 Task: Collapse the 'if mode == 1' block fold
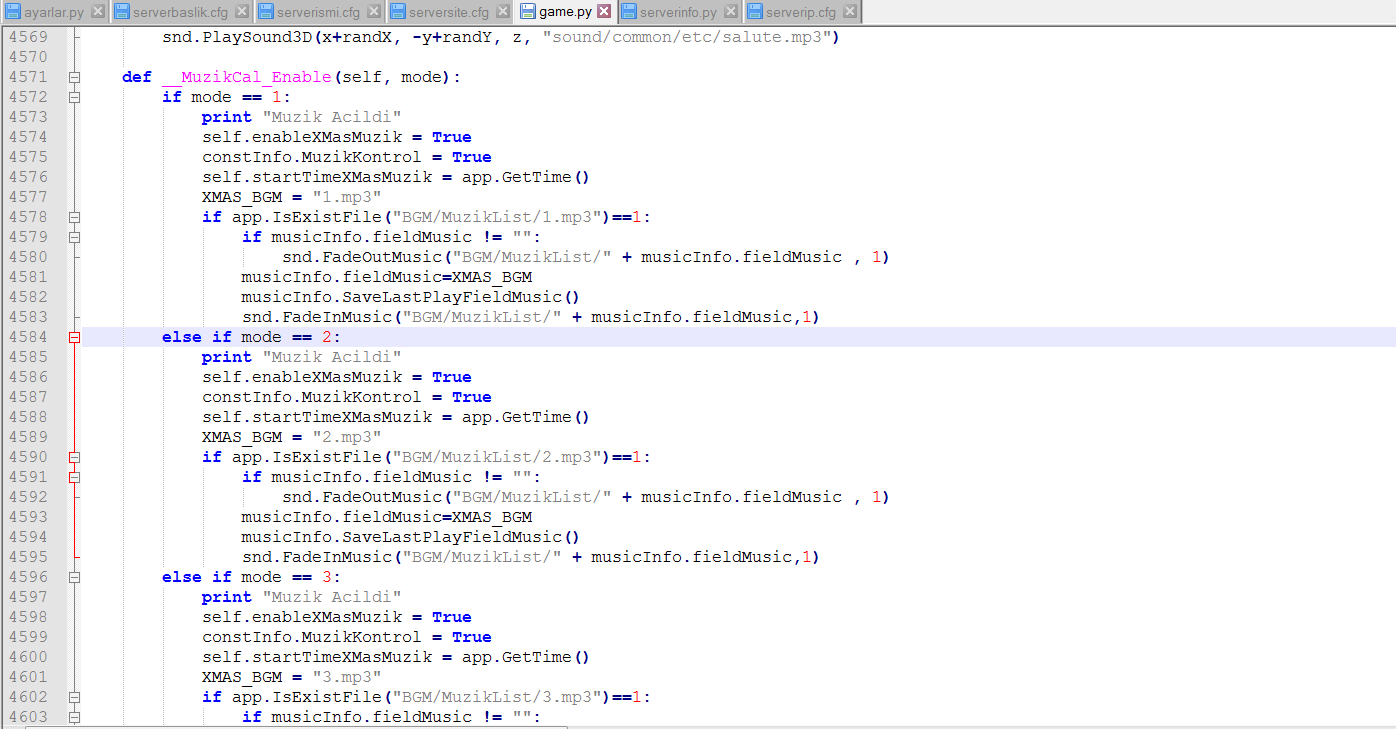[x=74, y=97]
